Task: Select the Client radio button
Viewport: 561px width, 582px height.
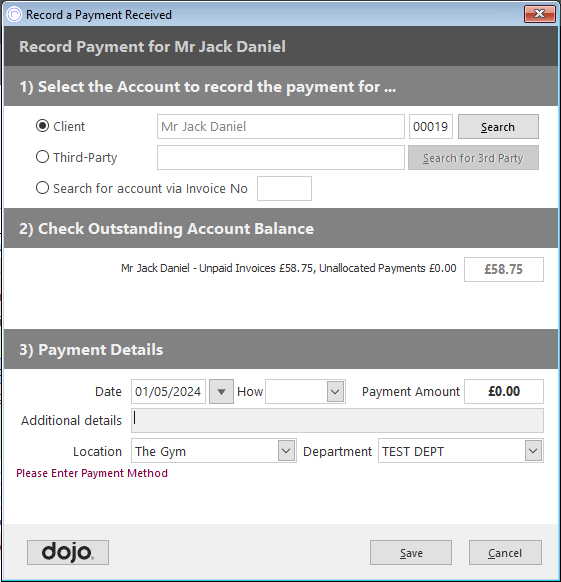Action: point(42,126)
